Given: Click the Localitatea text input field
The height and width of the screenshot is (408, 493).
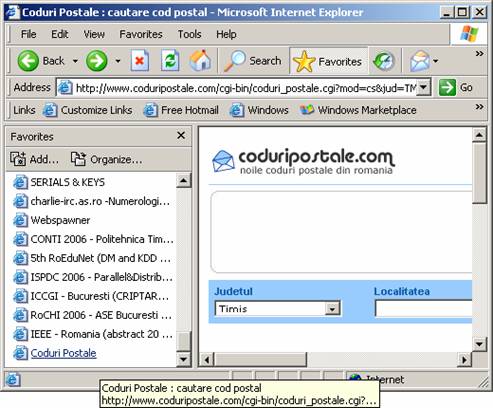Looking at the screenshot, I should pyautogui.click(x=423, y=309).
